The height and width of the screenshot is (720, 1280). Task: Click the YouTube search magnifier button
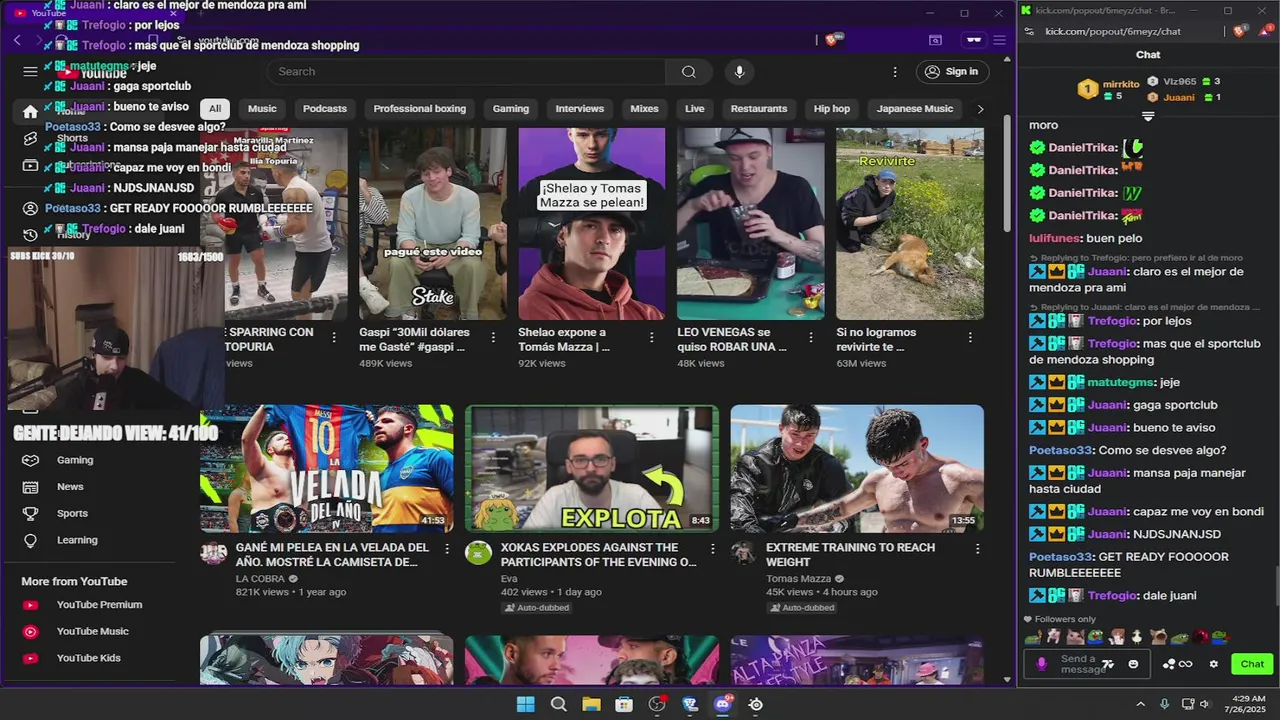pyautogui.click(x=689, y=72)
